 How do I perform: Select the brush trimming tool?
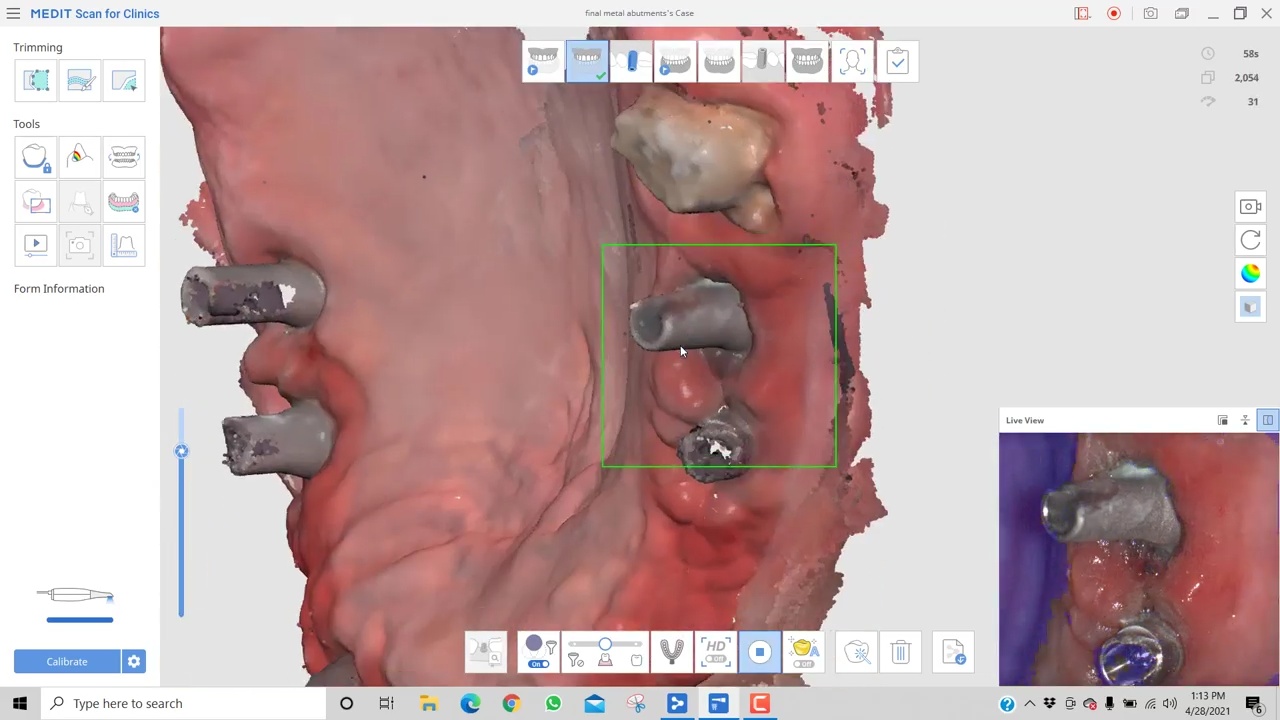(x=80, y=81)
